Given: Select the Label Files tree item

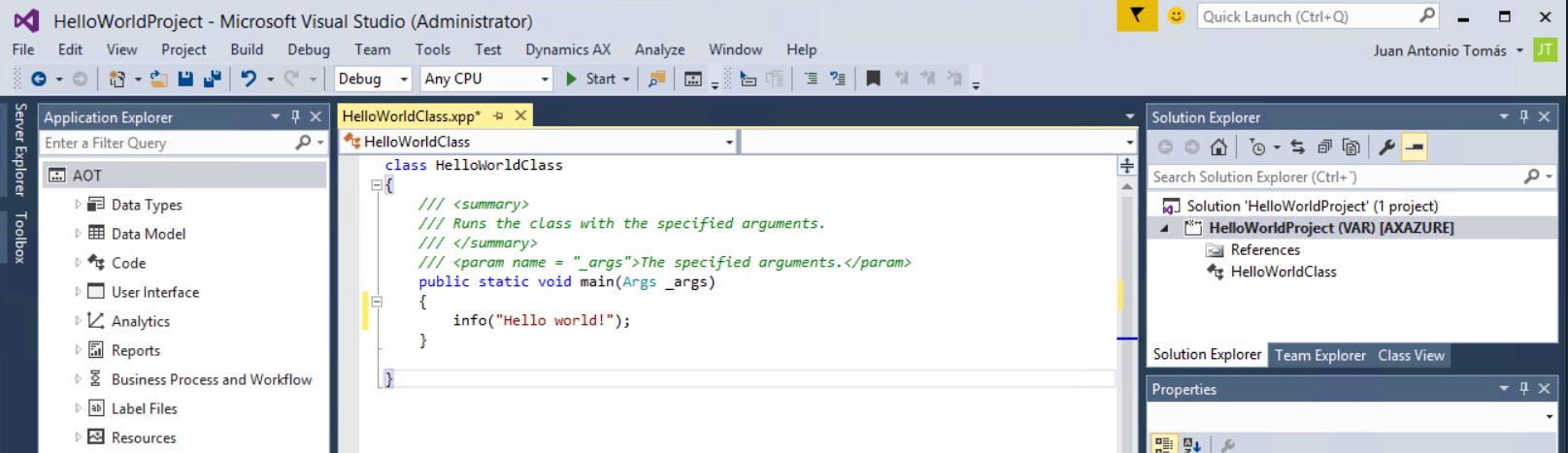Looking at the screenshot, I should pyautogui.click(x=144, y=408).
